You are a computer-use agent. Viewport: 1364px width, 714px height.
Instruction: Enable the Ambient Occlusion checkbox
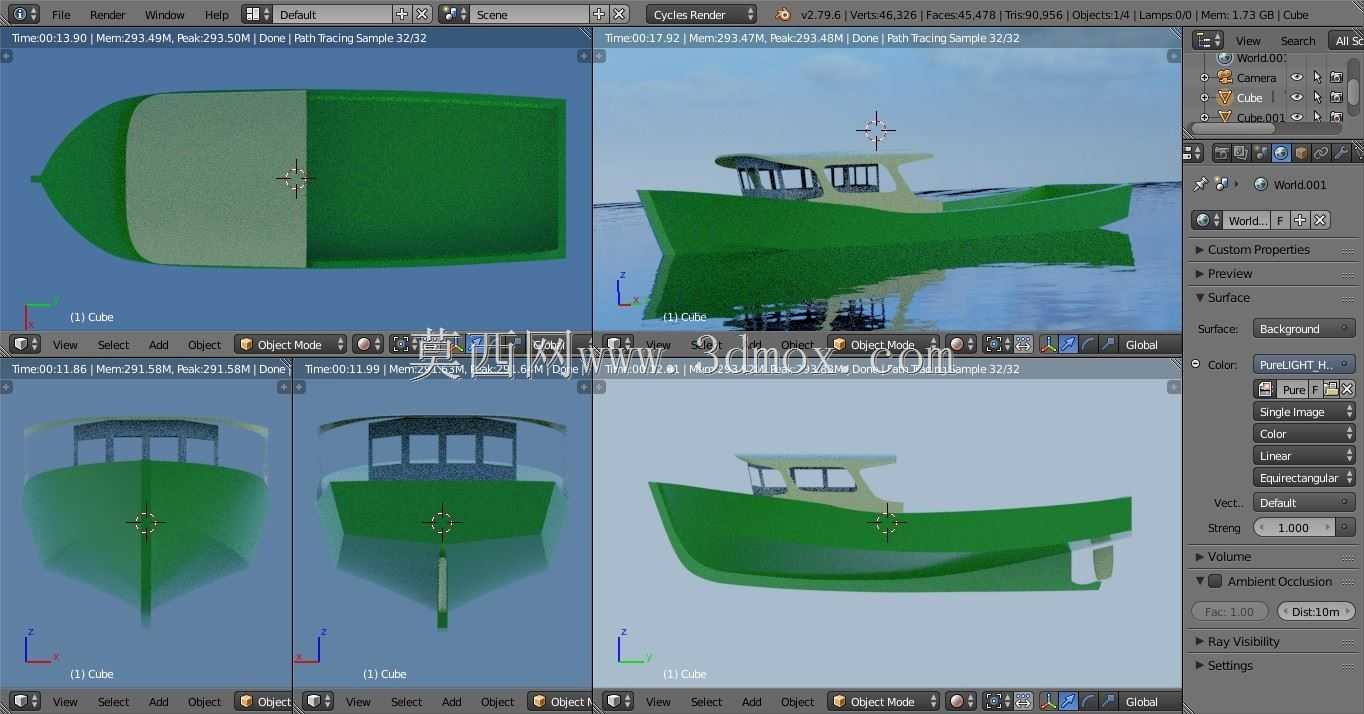coord(1215,581)
